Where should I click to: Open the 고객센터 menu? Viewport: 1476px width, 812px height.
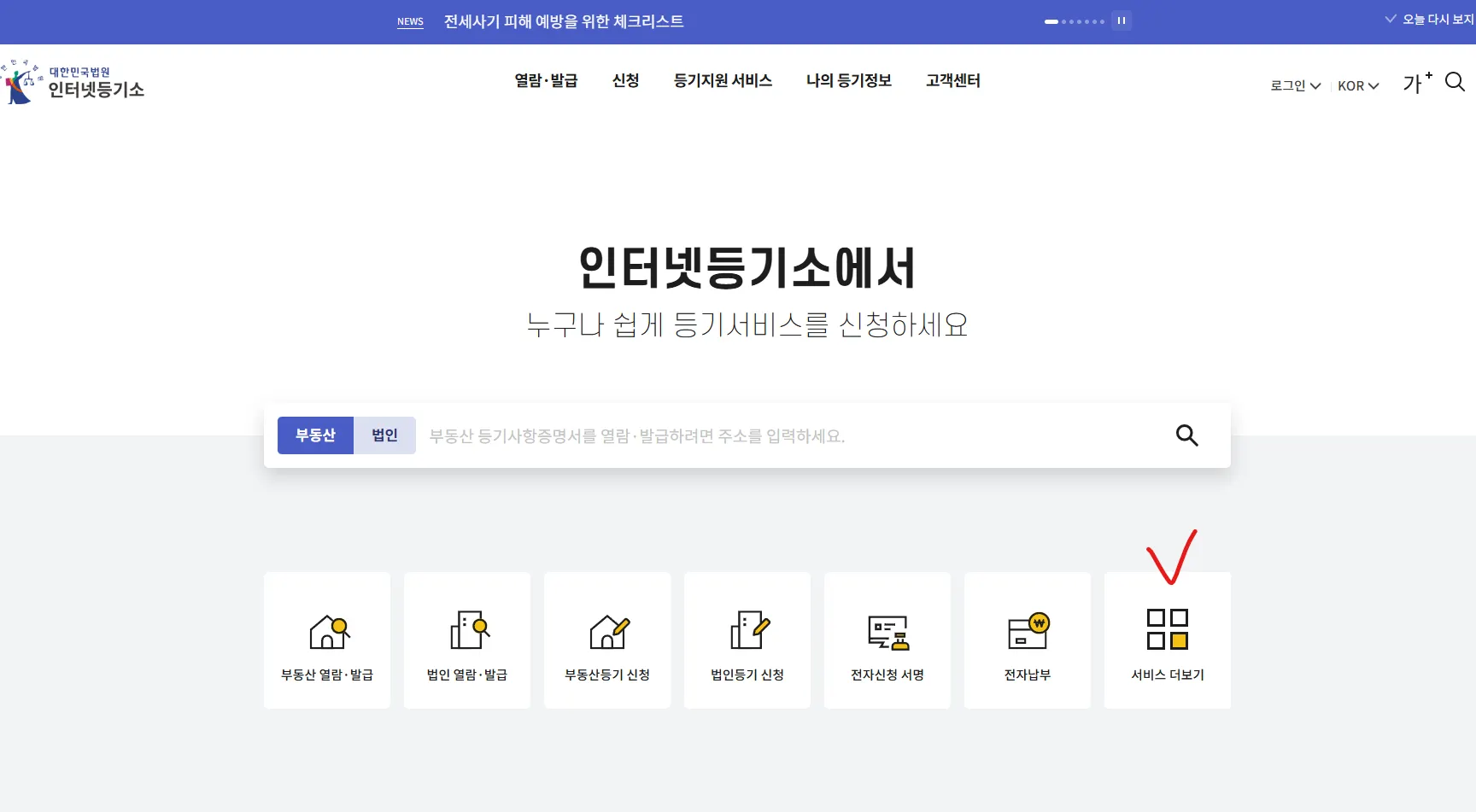pyautogui.click(x=953, y=80)
